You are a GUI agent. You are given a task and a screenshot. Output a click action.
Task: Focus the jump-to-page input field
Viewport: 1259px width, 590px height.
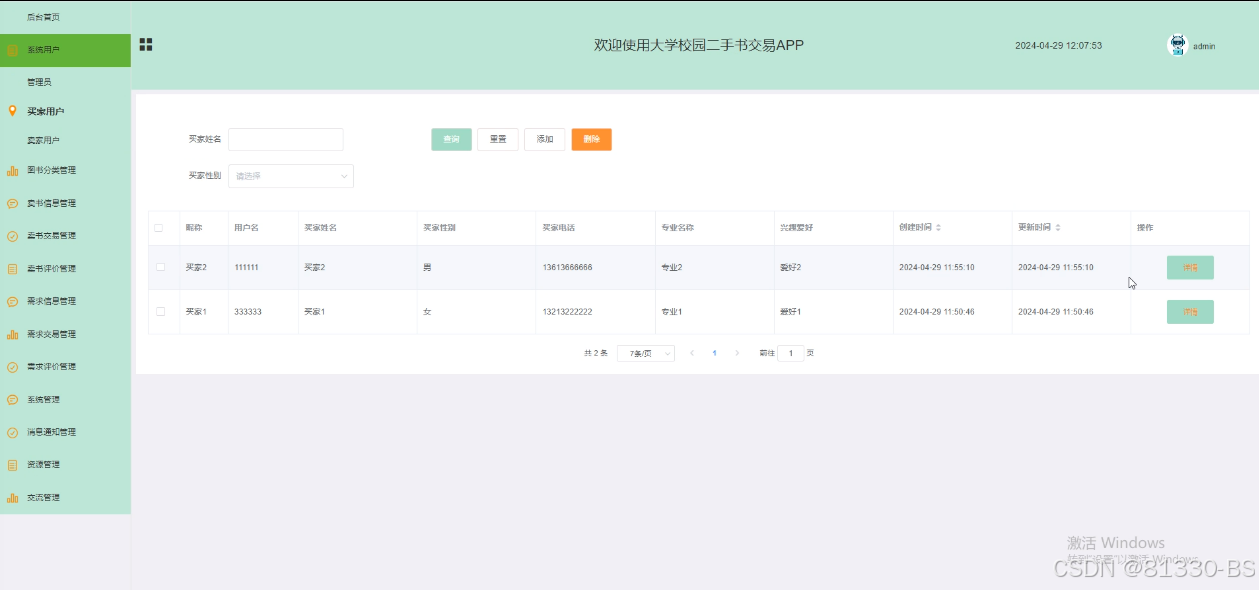[791, 353]
